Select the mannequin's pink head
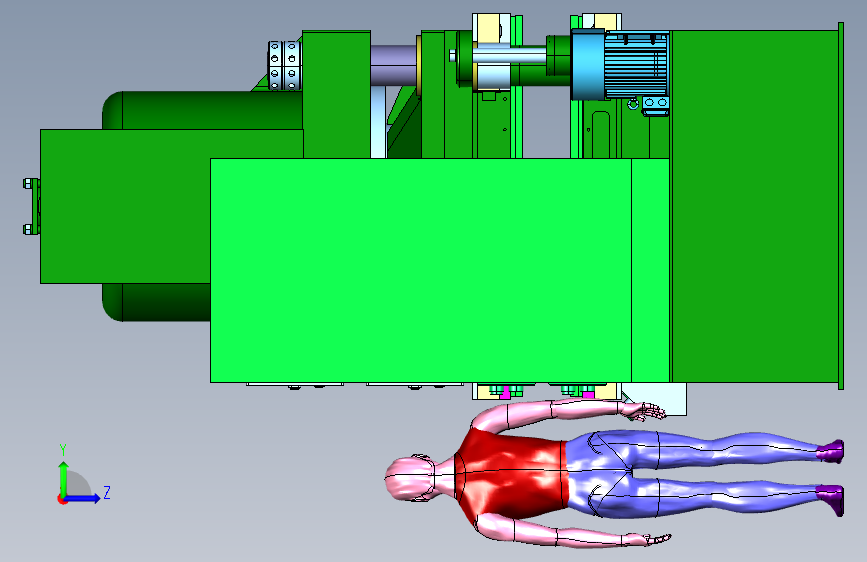This screenshot has width=867, height=562. pyautogui.click(x=410, y=479)
